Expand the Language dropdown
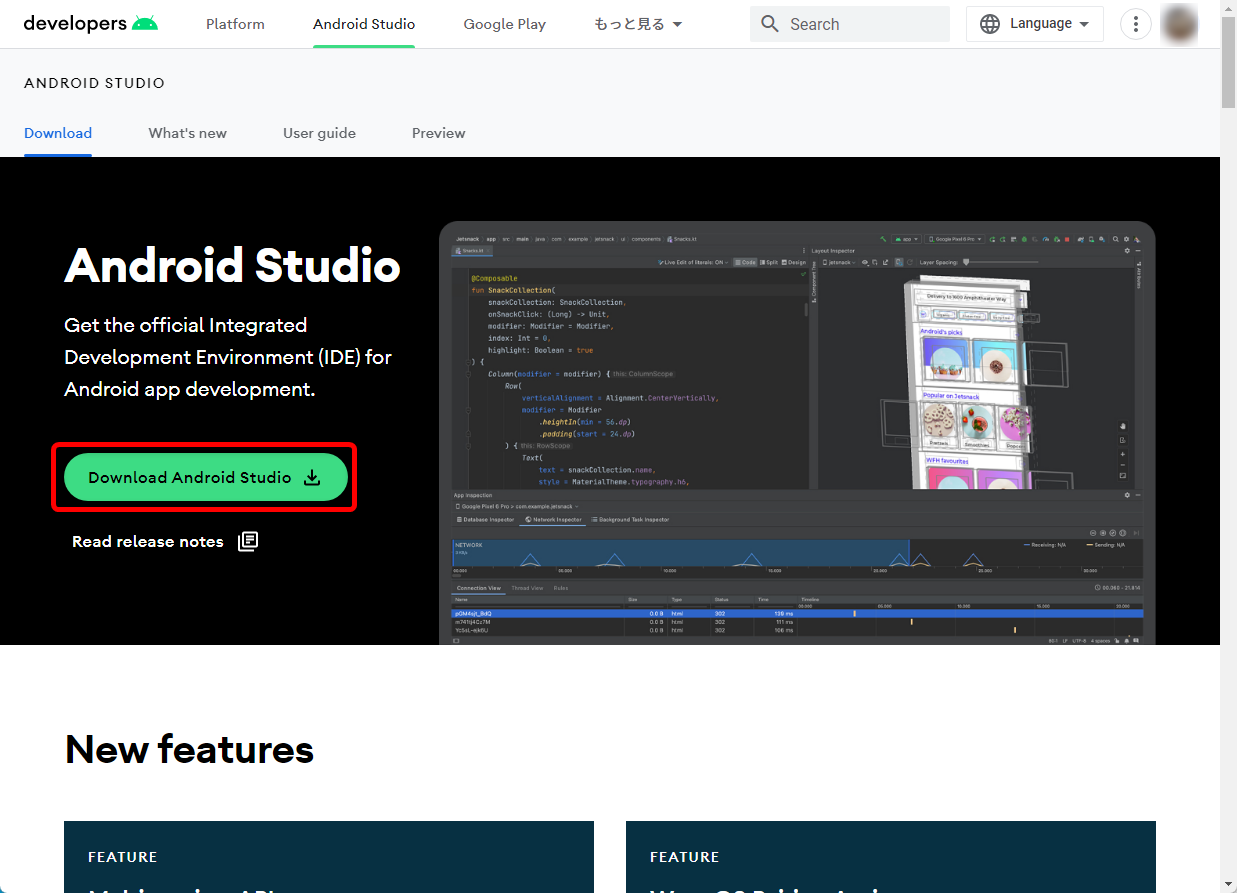Screen dimensions: 1237x893 (1035, 24)
